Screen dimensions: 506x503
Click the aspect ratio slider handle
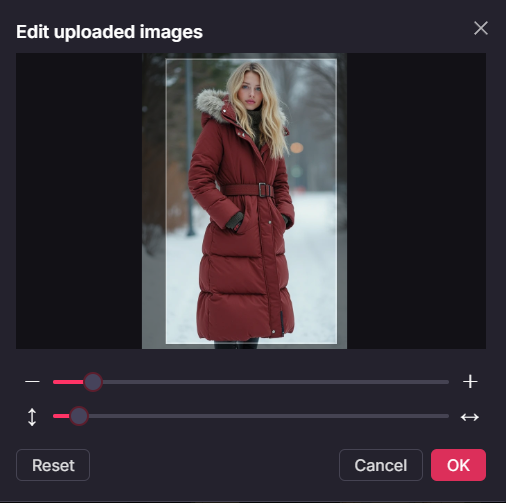[x=79, y=416]
